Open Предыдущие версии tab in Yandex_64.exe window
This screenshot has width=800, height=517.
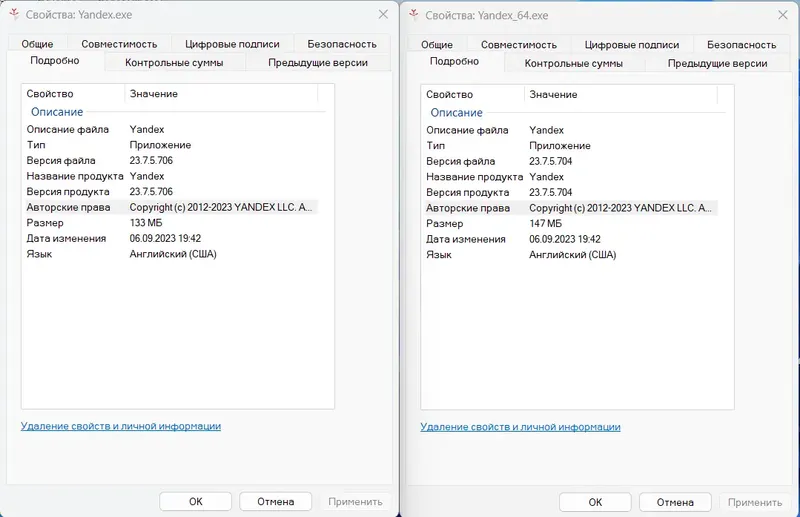[x=717, y=63]
